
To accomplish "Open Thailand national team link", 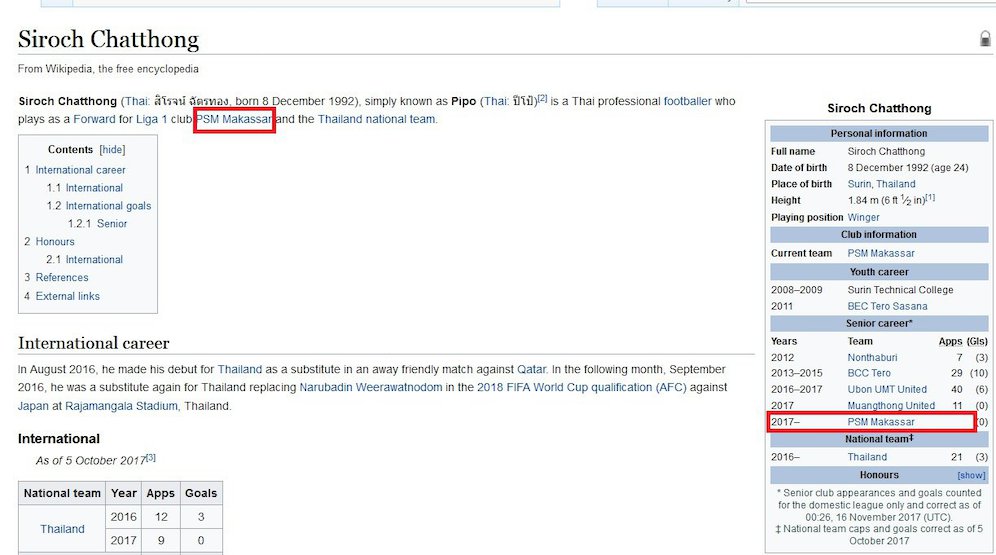I will tap(376, 119).
